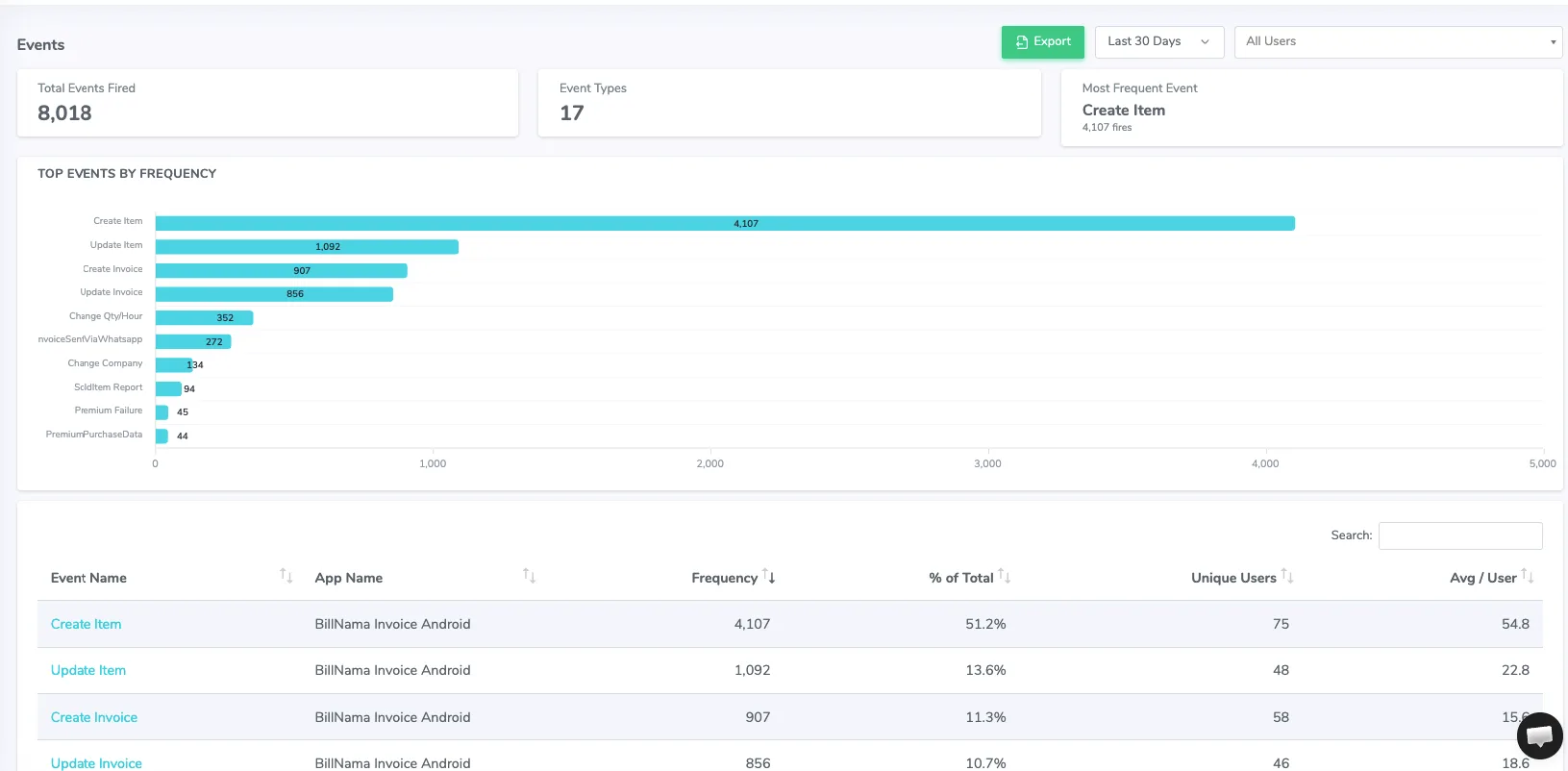Image resolution: width=1568 pixels, height=771 pixels.
Task: Click the Avg / User column header text
Action: (x=1483, y=578)
